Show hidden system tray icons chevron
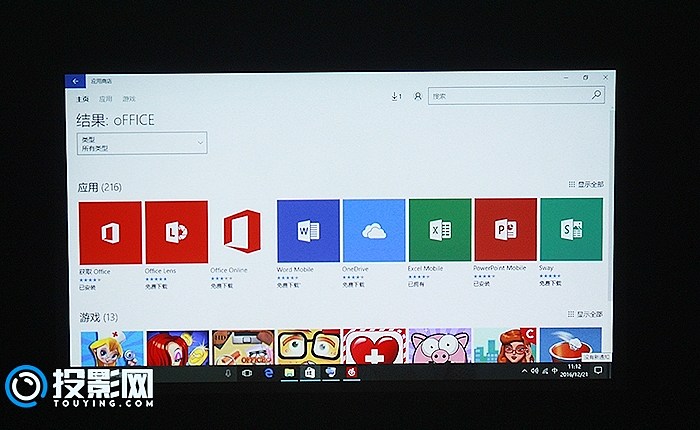700x430 pixels. pos(524,371)
